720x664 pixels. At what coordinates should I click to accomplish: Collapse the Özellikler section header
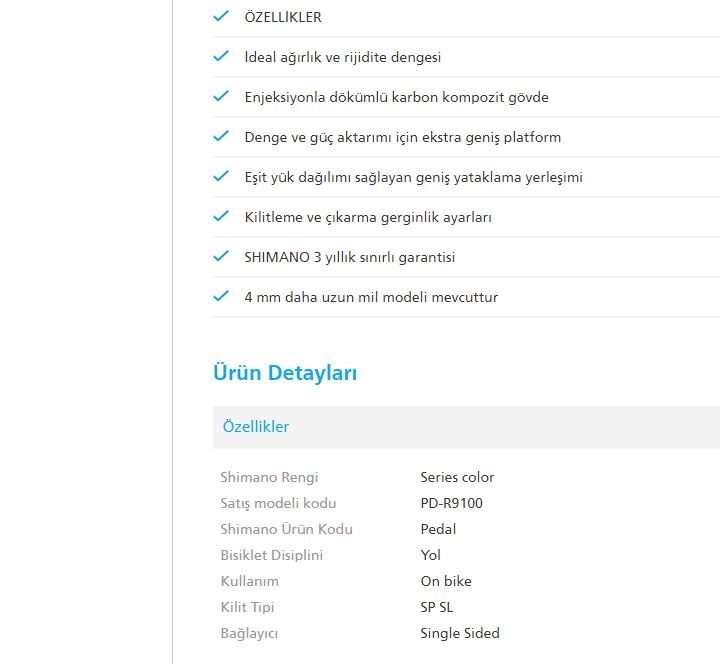[256, 427]
